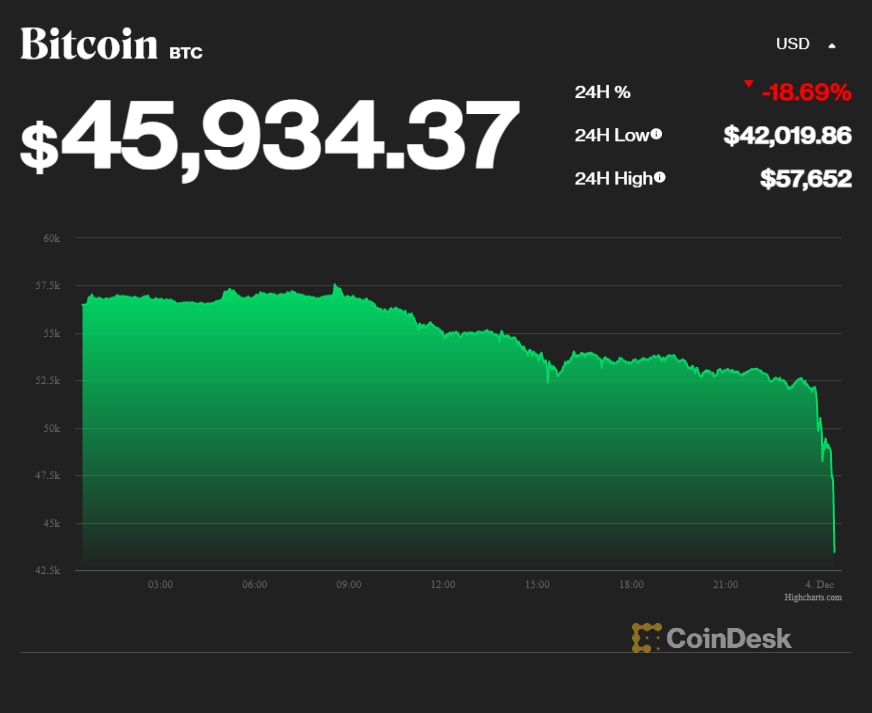The height and width of the screenshot is (713, 872).
Task: Click the 12:00 time axis label
Action: [443, 584]
